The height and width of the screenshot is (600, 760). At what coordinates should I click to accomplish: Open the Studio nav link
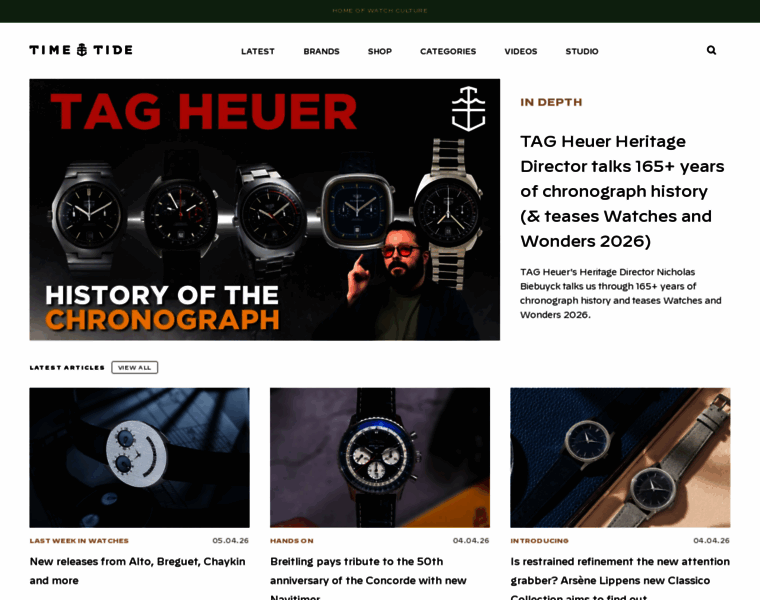point(582,51)
